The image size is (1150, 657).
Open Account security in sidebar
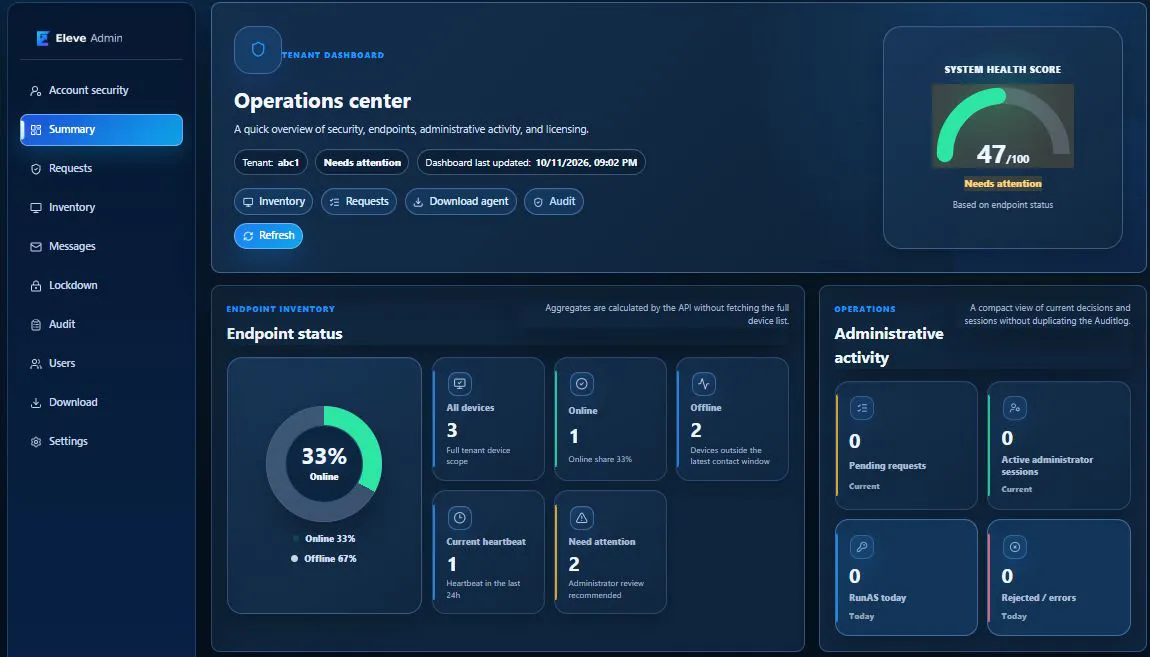[x=101, y=90]
